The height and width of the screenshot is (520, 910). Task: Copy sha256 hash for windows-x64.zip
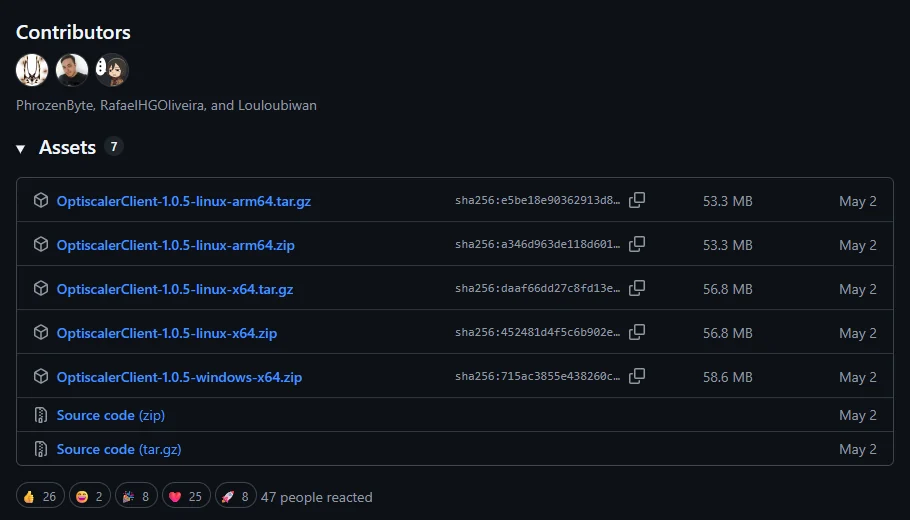coord(637,376)
